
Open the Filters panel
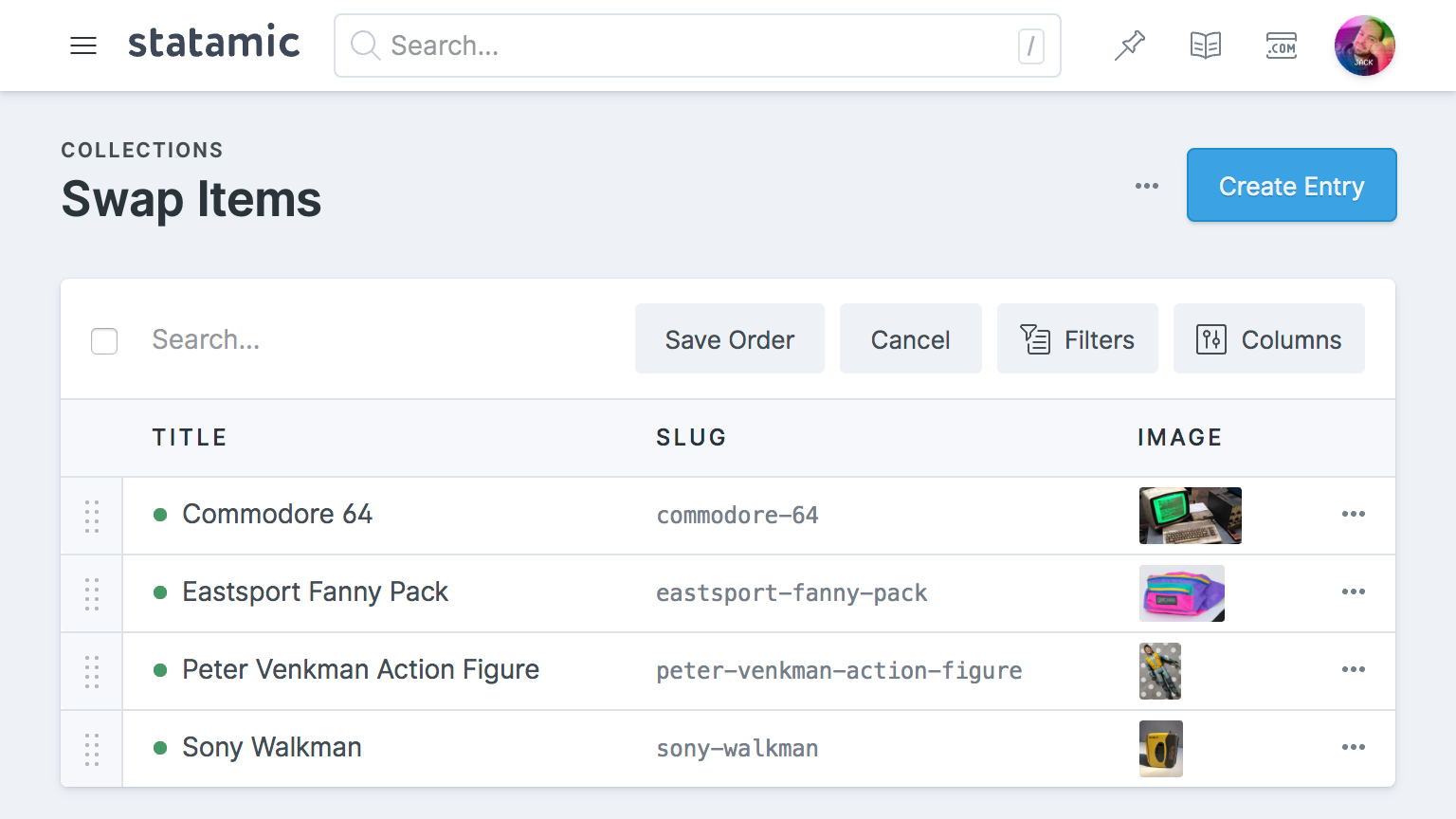(1077, 339)
